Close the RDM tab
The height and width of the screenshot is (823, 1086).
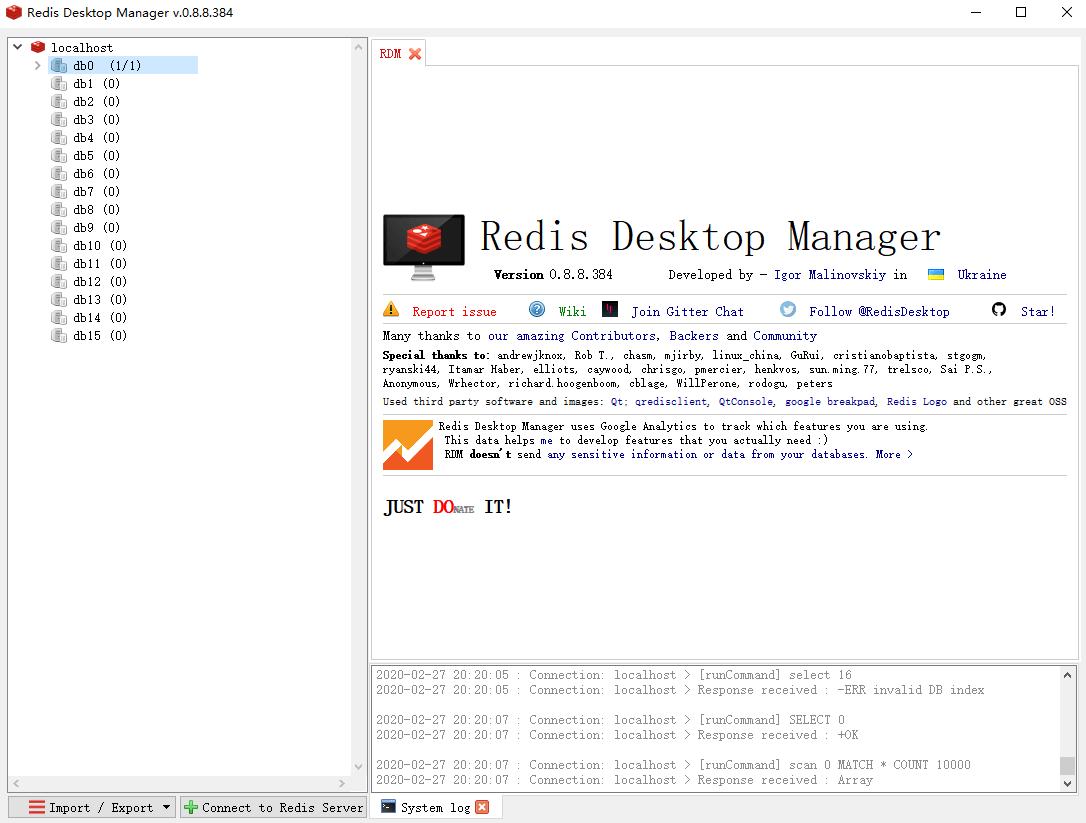click(415, 54)
